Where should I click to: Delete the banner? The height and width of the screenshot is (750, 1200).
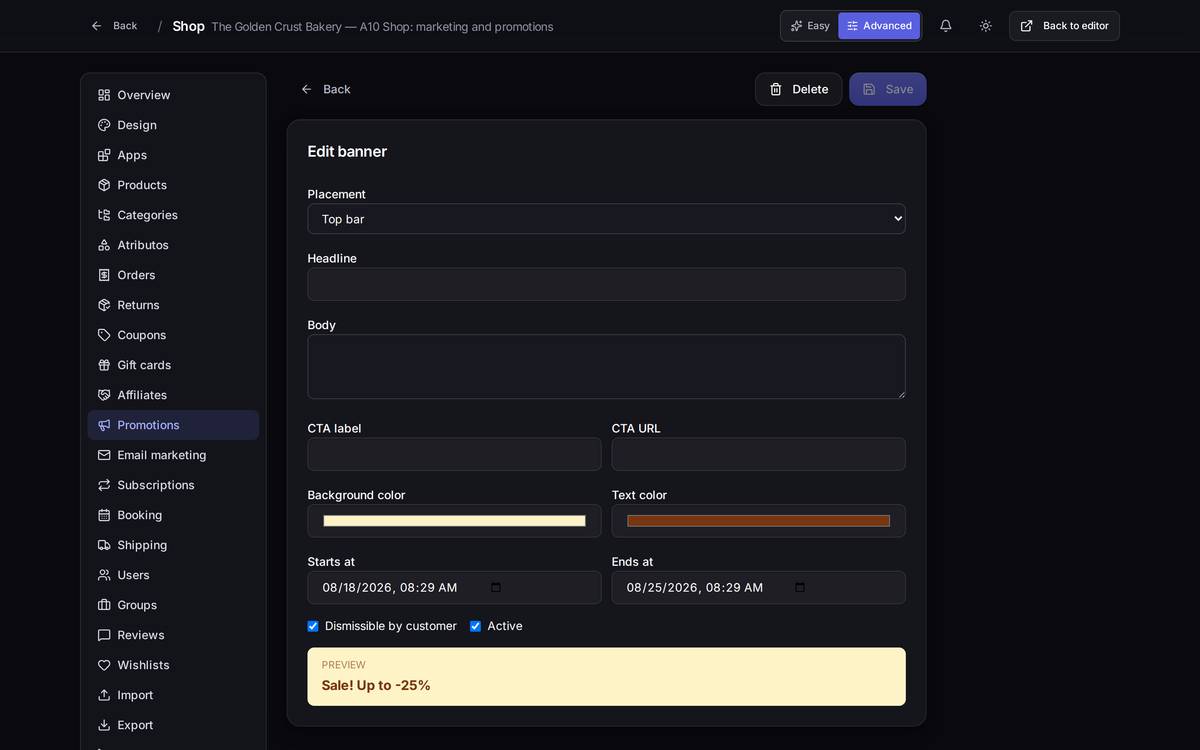coord(798,89)
